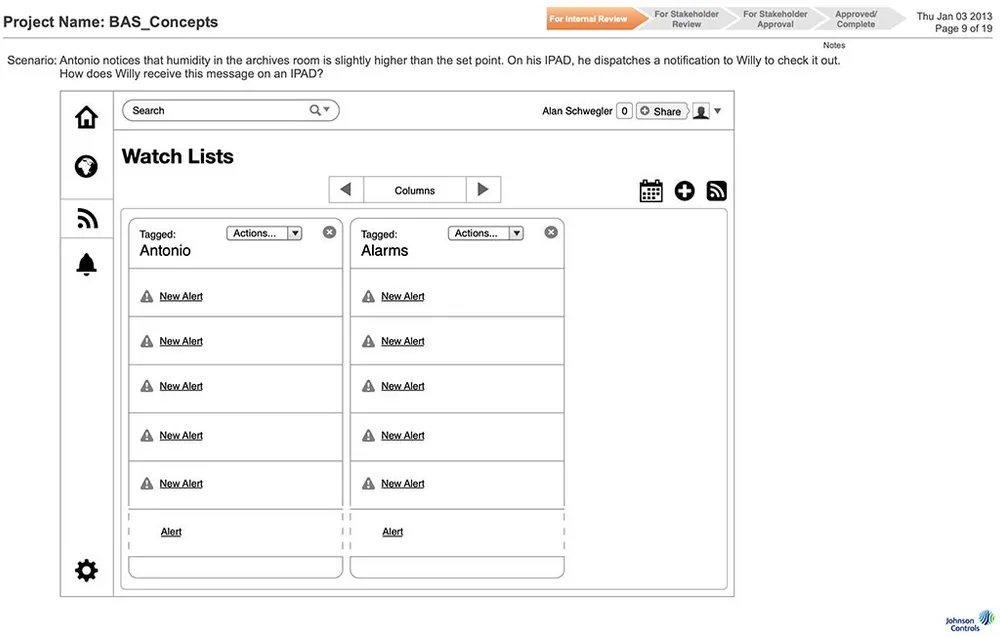Expand the search options arrow
This screenshot has width=1000, height=637.
click(x=327, y=110)
